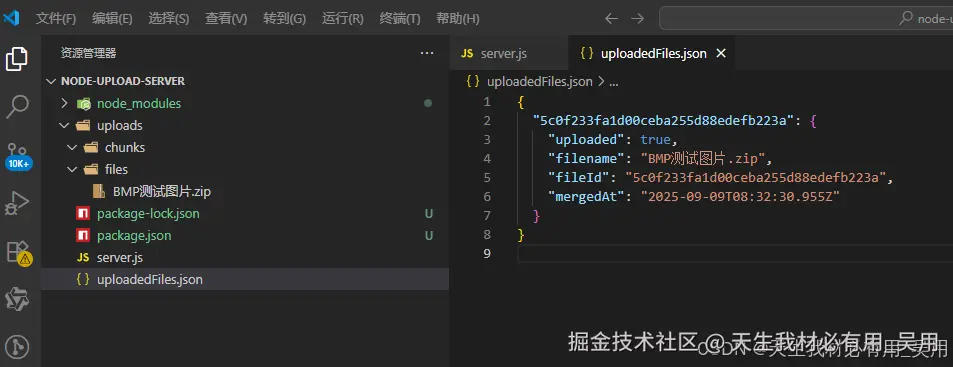
Task: Open the File menu 文件(F)
Action: click(x=56, y=19)
